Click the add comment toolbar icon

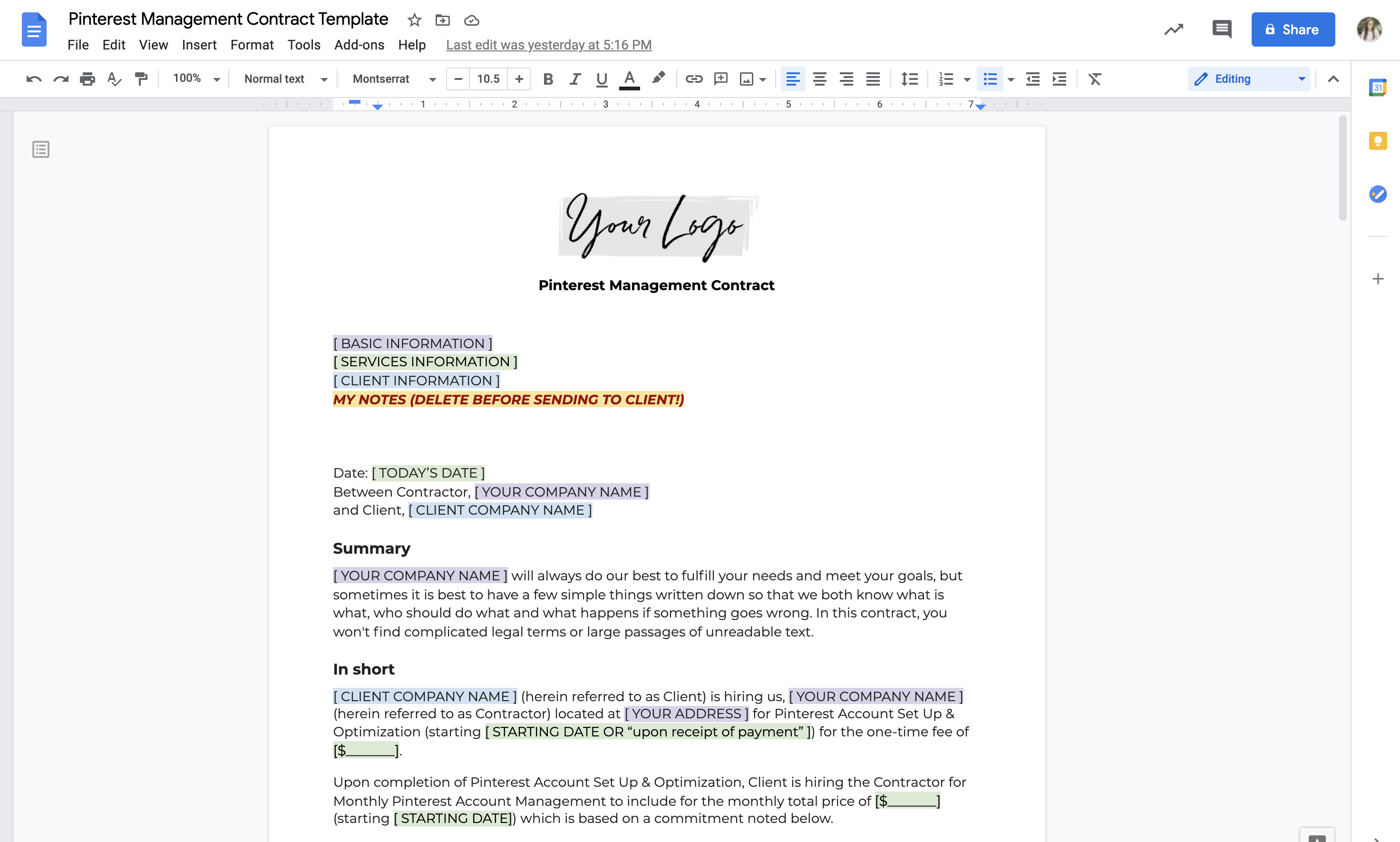tap(720, 79)
